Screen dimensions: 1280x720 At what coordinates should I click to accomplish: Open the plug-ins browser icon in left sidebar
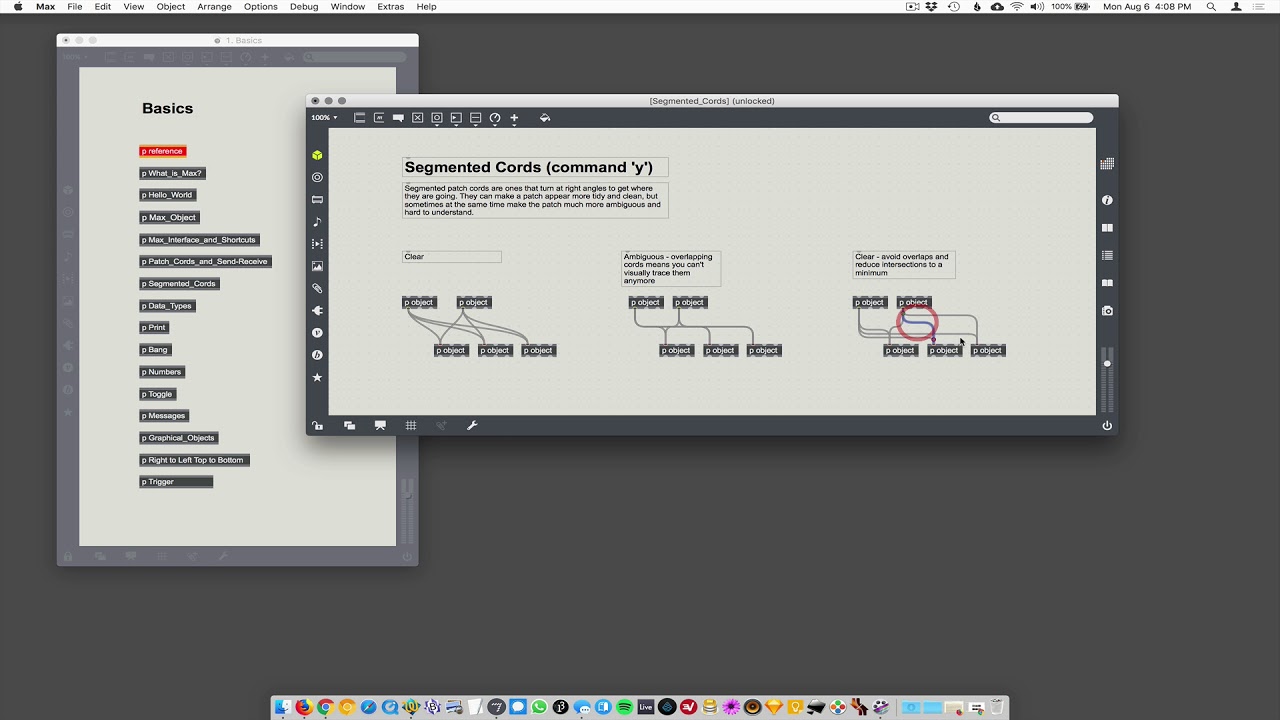(317, 310)
